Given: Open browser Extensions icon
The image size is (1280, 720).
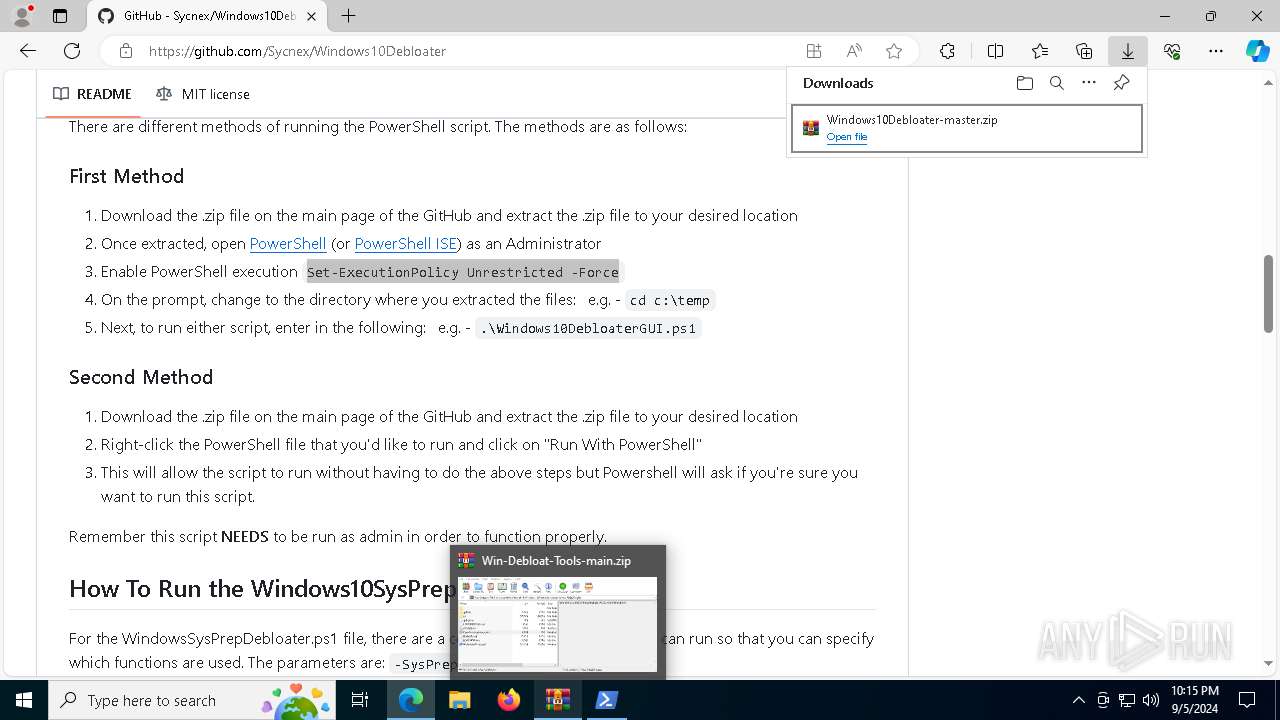Looking at the screenshot, I should click(947, 51).
